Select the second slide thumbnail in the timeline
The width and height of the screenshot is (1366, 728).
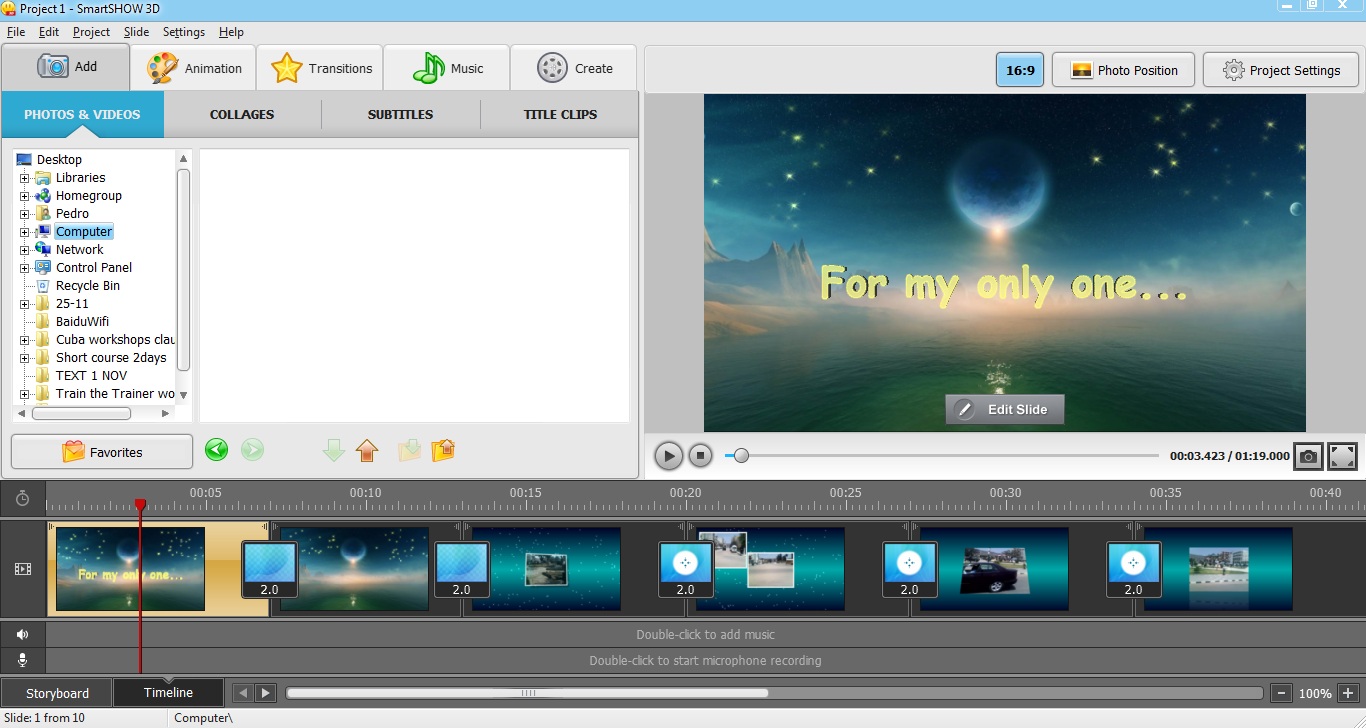tap(352, 568)
